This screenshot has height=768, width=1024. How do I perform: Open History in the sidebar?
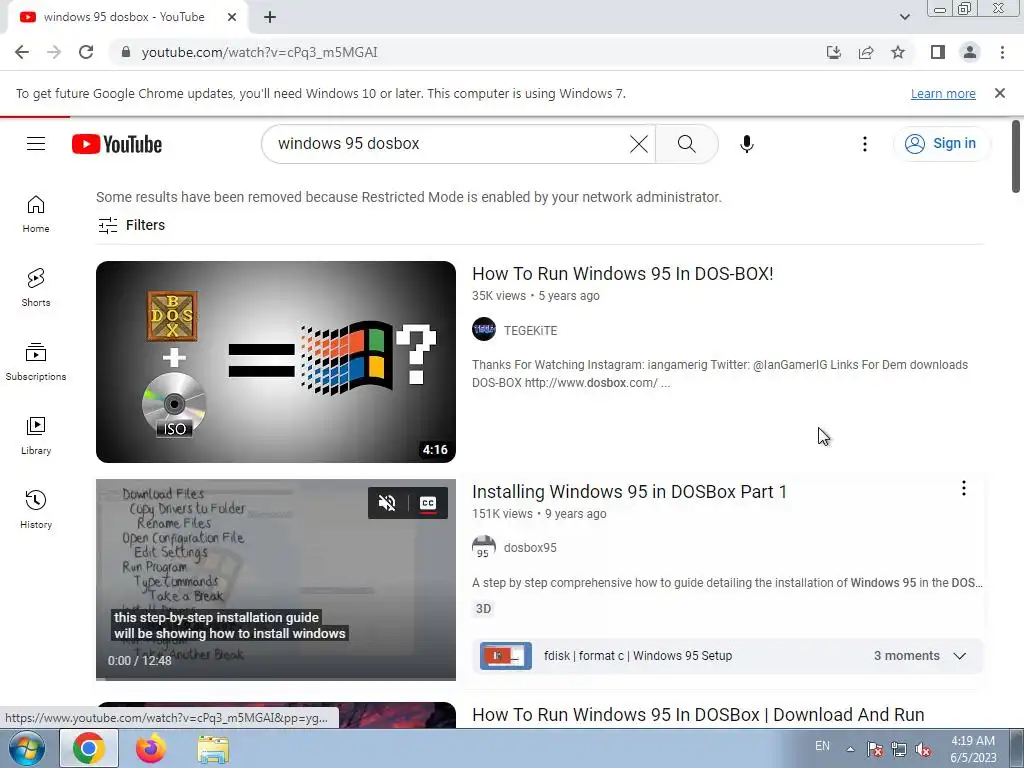36,509
